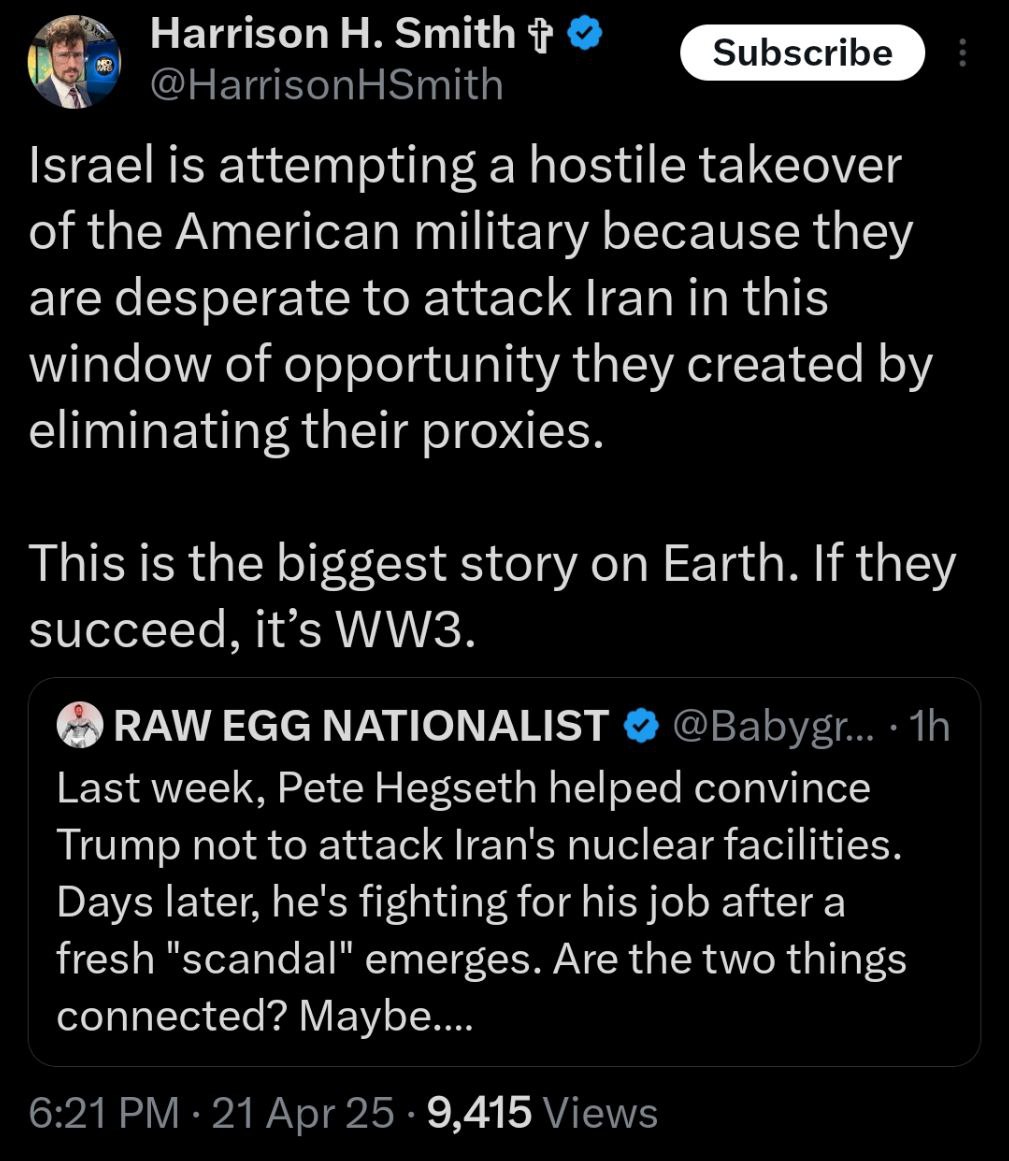Open the 9,415 Views count
Screen dimensions: 1009x1161
click(x=543, y=1113)
